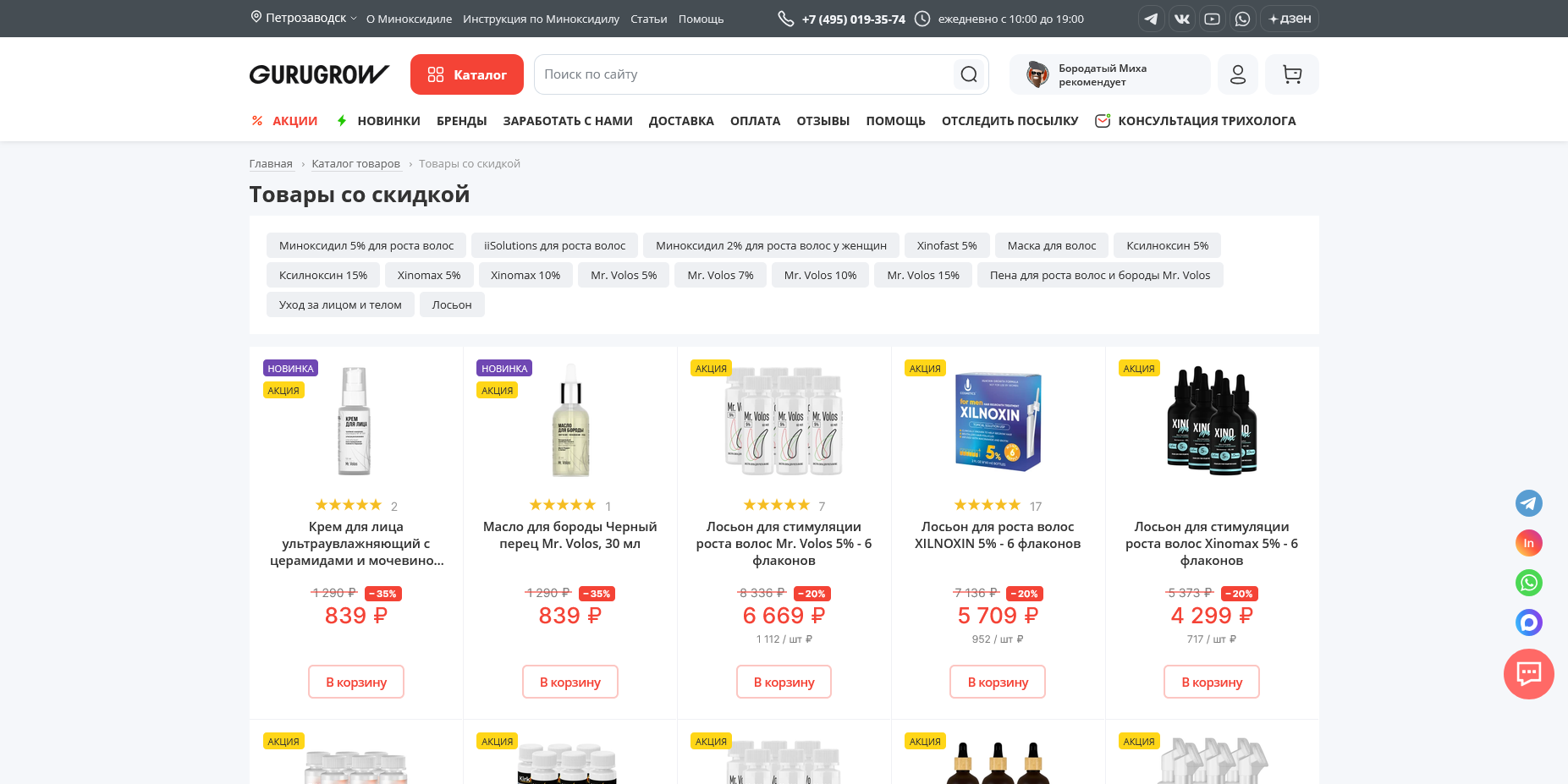1568x784 pixels.
Task: Open the АКЦИИ menu item
Action: coord(284,121)
